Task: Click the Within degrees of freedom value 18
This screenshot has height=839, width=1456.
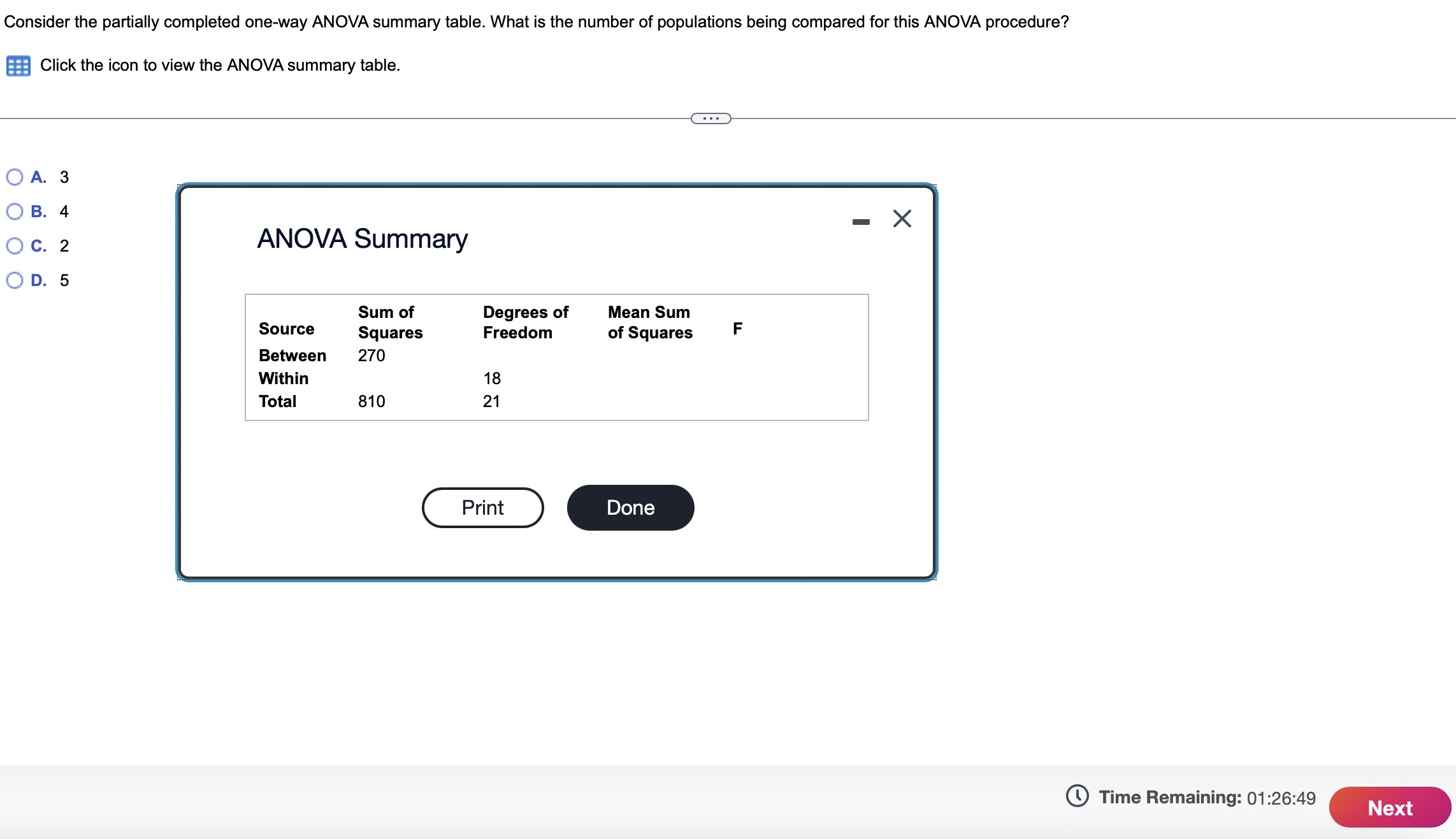Action: pyautogui.click(x=491, y=378)
